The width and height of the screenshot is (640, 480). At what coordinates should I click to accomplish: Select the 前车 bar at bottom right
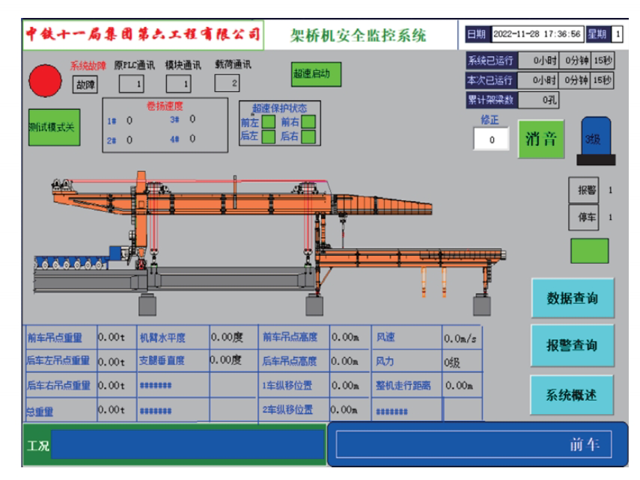[478, 445]
